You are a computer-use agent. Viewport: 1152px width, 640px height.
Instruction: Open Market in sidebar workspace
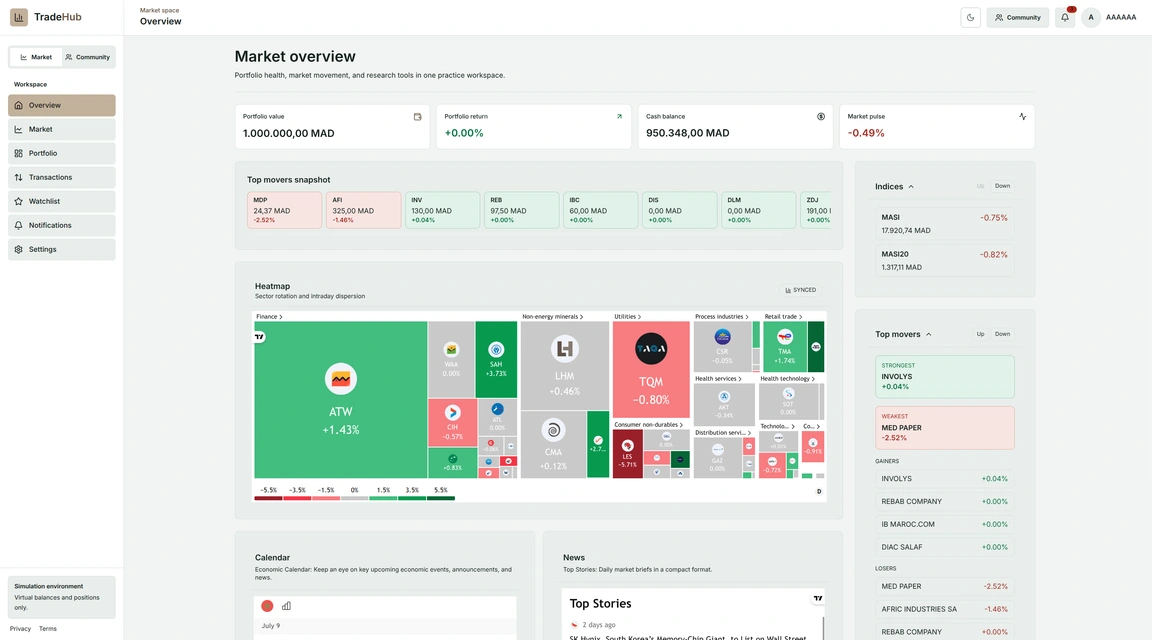tap(62, 129)
